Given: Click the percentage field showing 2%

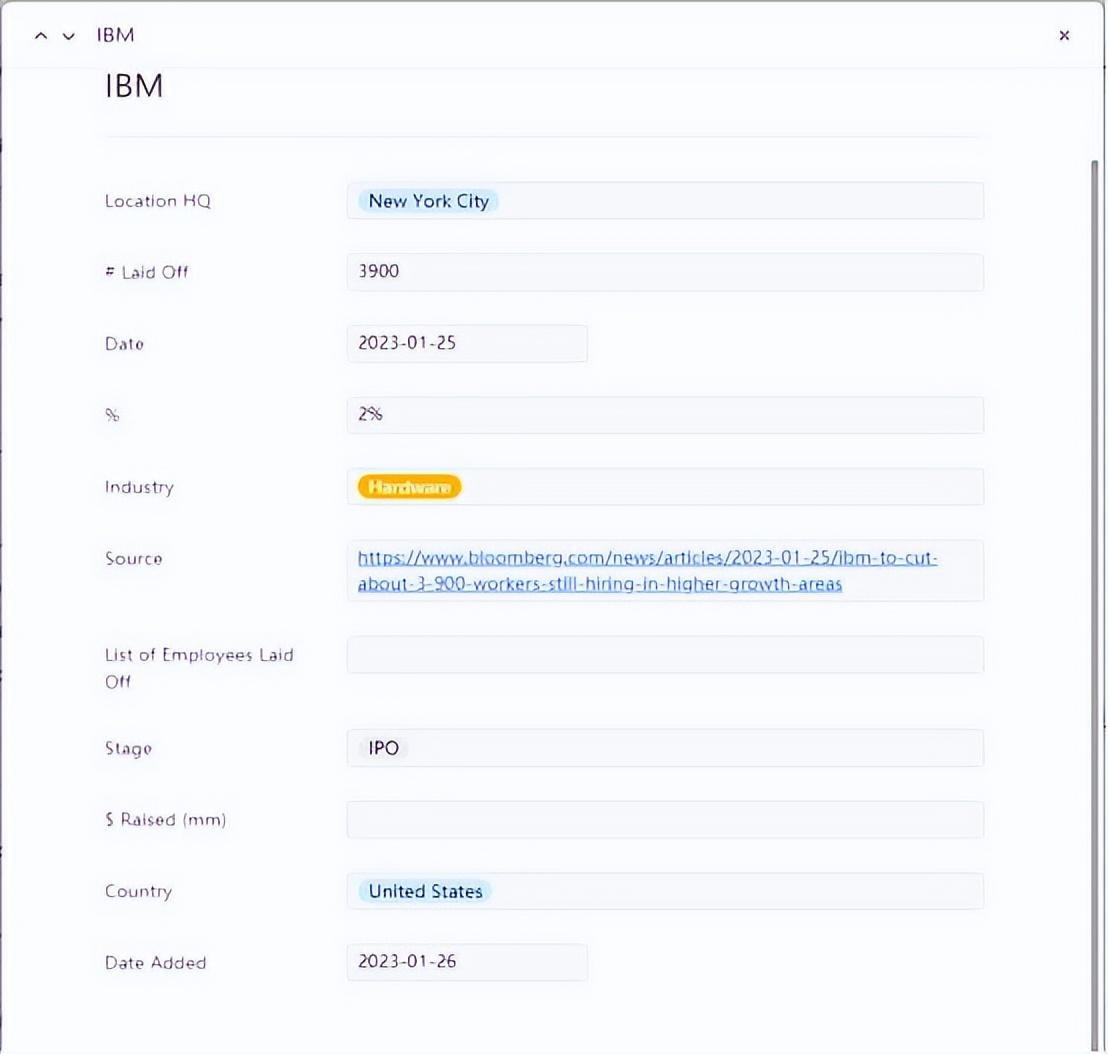Looking at the screenshot, I should 664,415.
